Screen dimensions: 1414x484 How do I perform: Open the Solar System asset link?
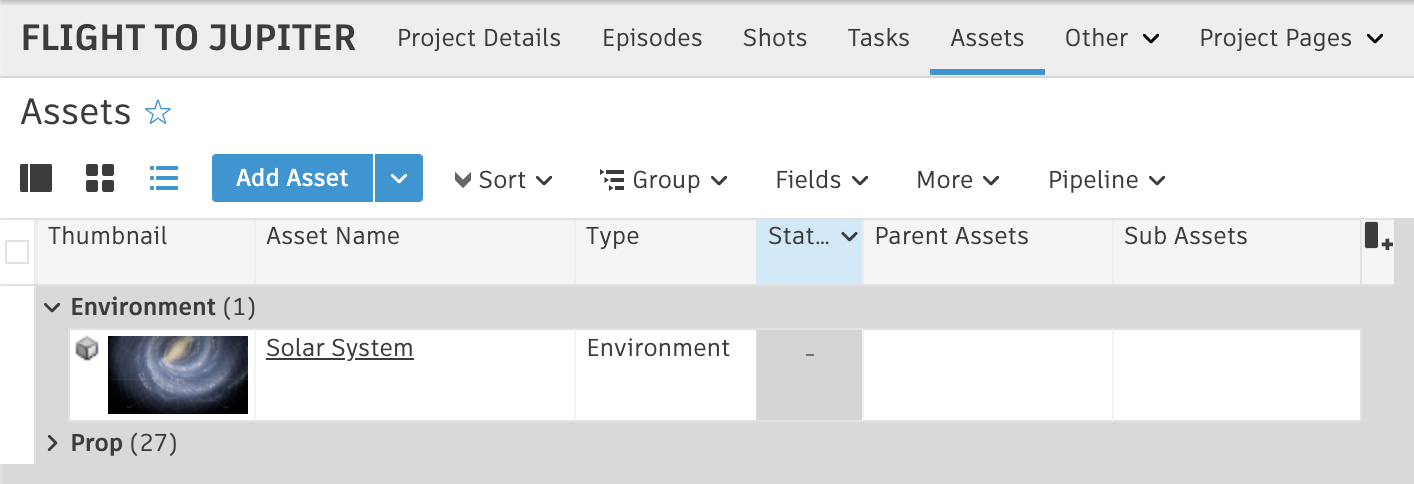coord(339,348)
